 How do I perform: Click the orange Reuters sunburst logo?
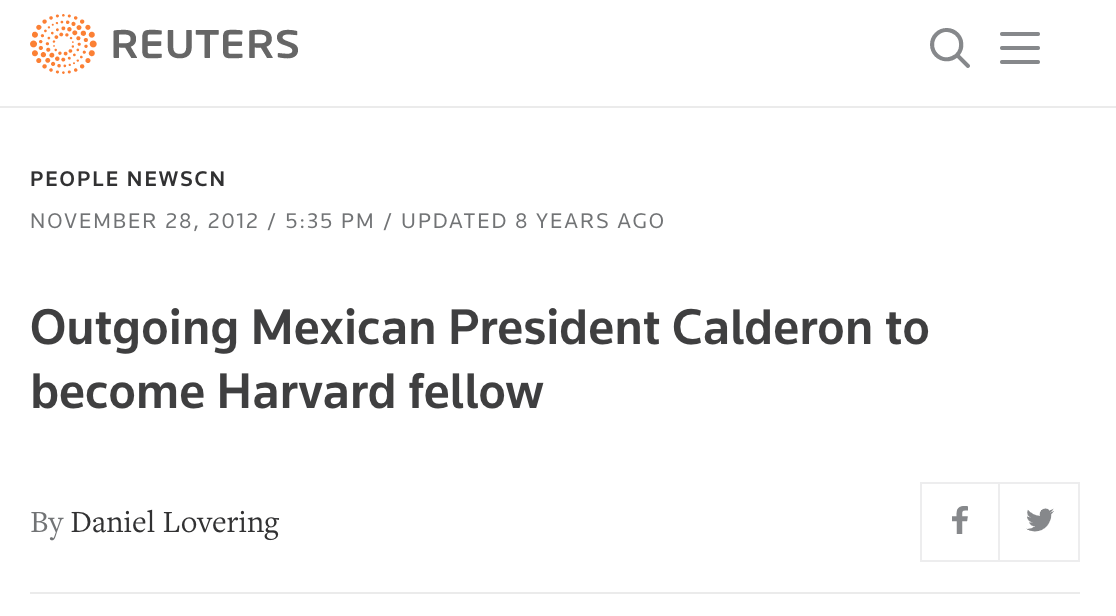(63, 44)
